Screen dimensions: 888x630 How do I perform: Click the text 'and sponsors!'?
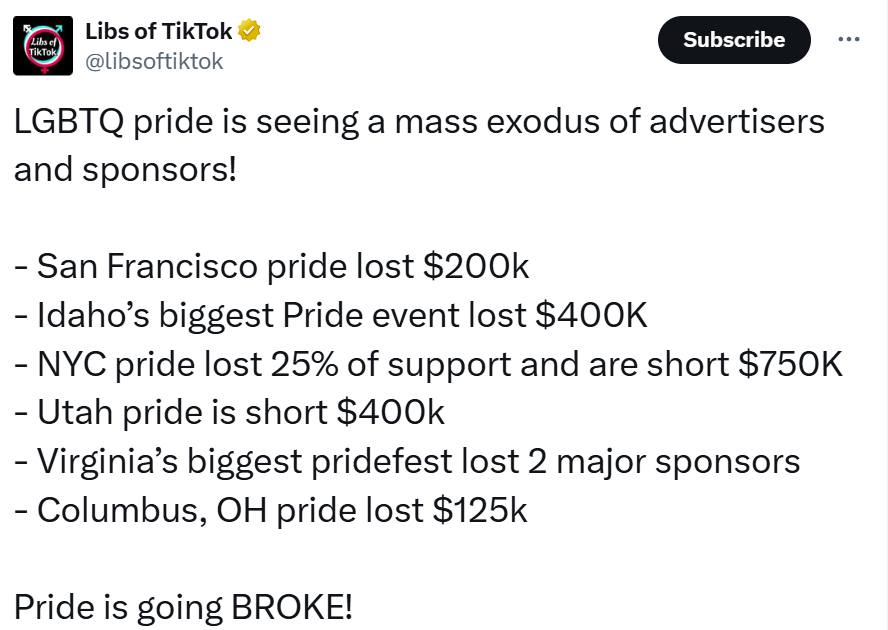(x=125, y=170)
